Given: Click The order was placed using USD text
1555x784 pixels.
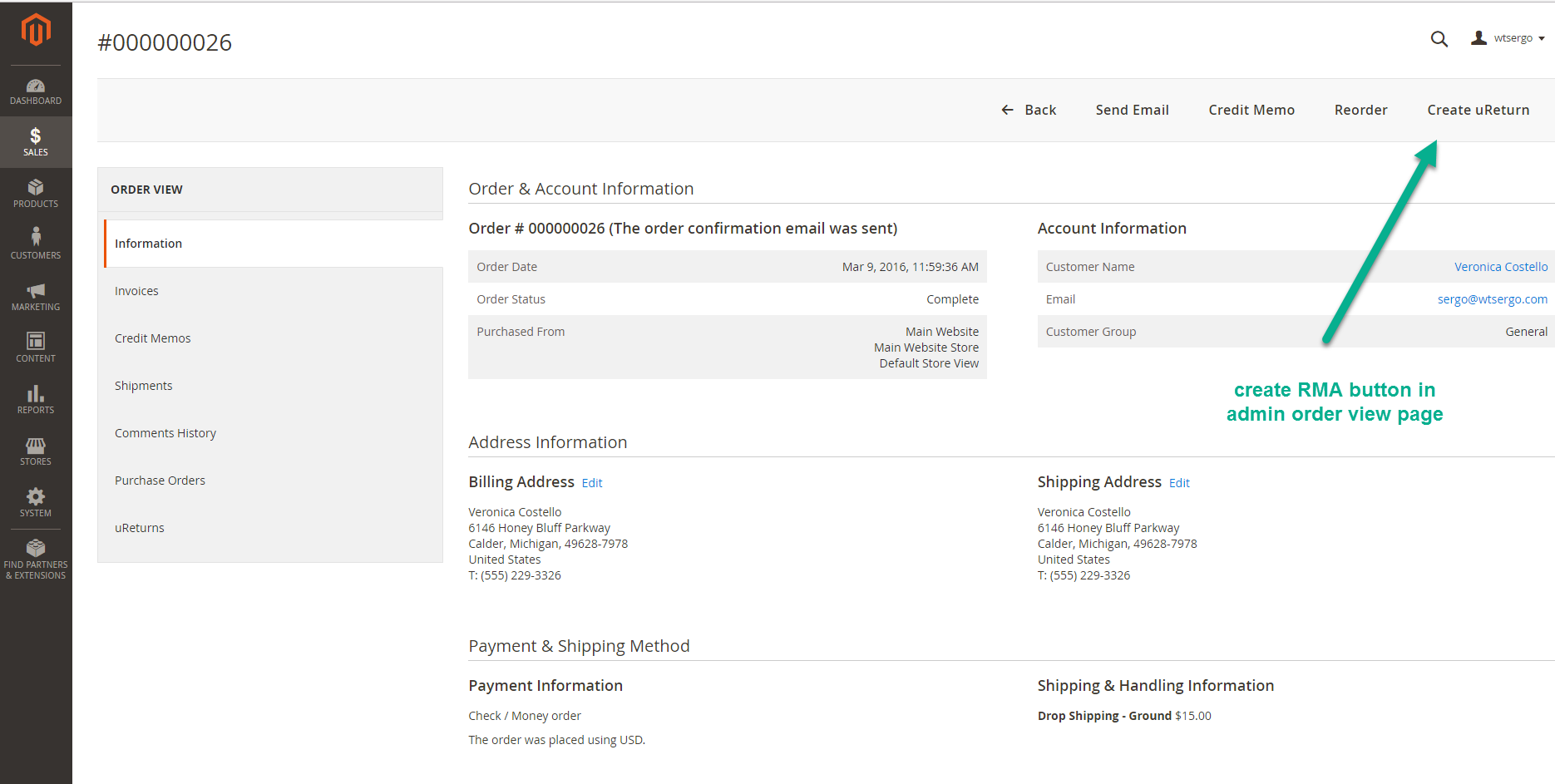Looking at the screenshot, I should pyautogui.click(x=556, y=740).
